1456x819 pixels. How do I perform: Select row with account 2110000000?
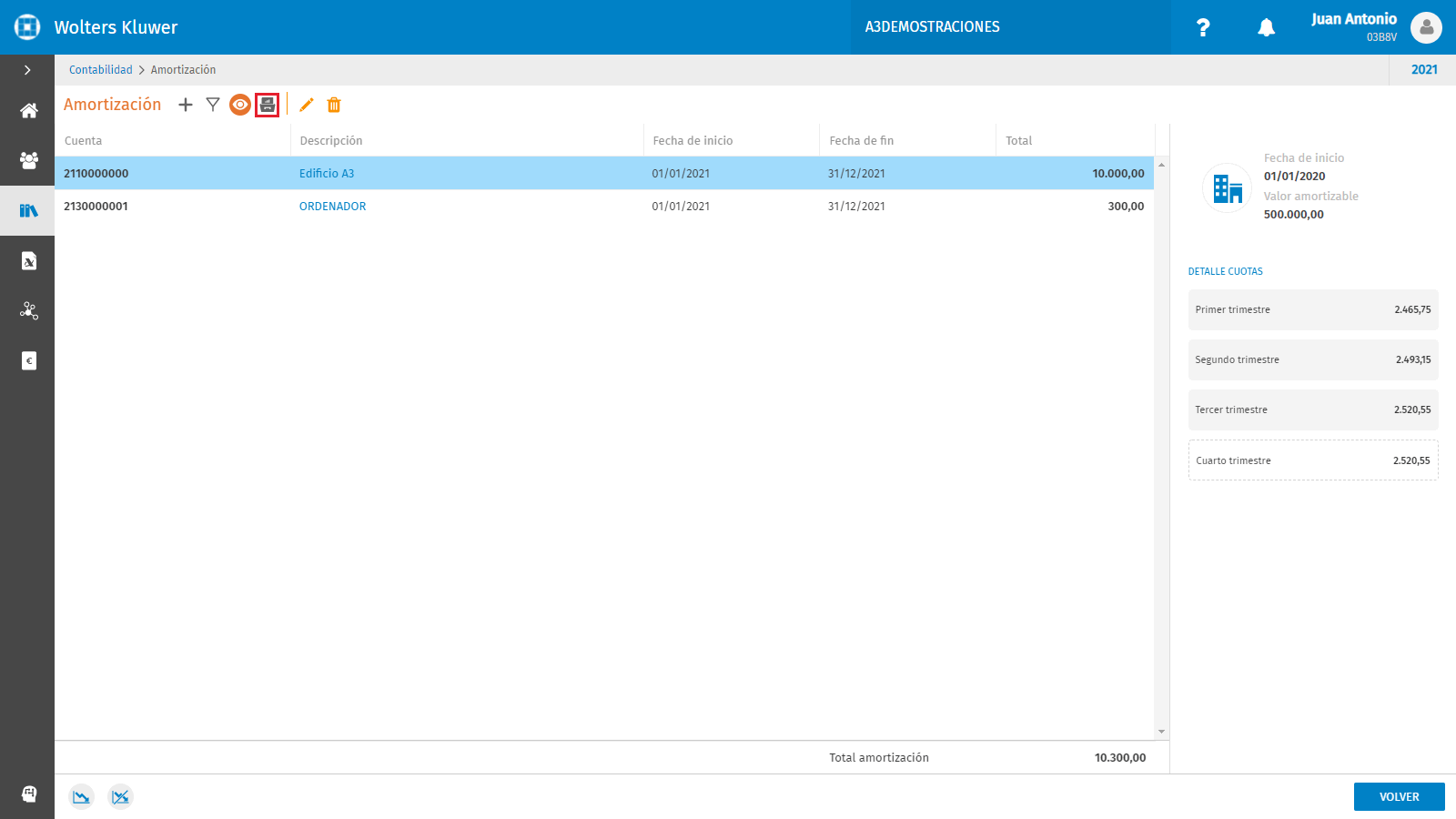coord(604,174)
